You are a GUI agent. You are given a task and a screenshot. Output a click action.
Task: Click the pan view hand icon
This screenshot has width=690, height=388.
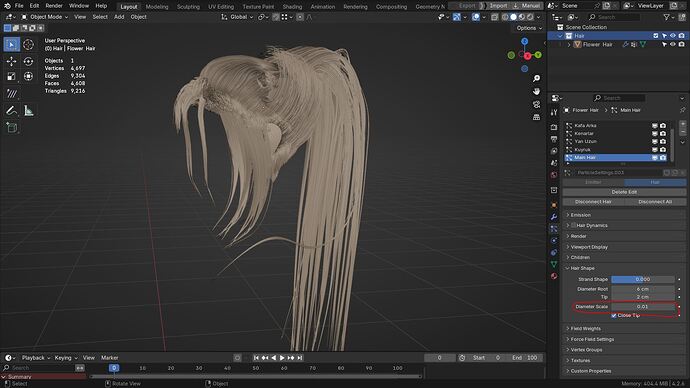click(536, 91)
